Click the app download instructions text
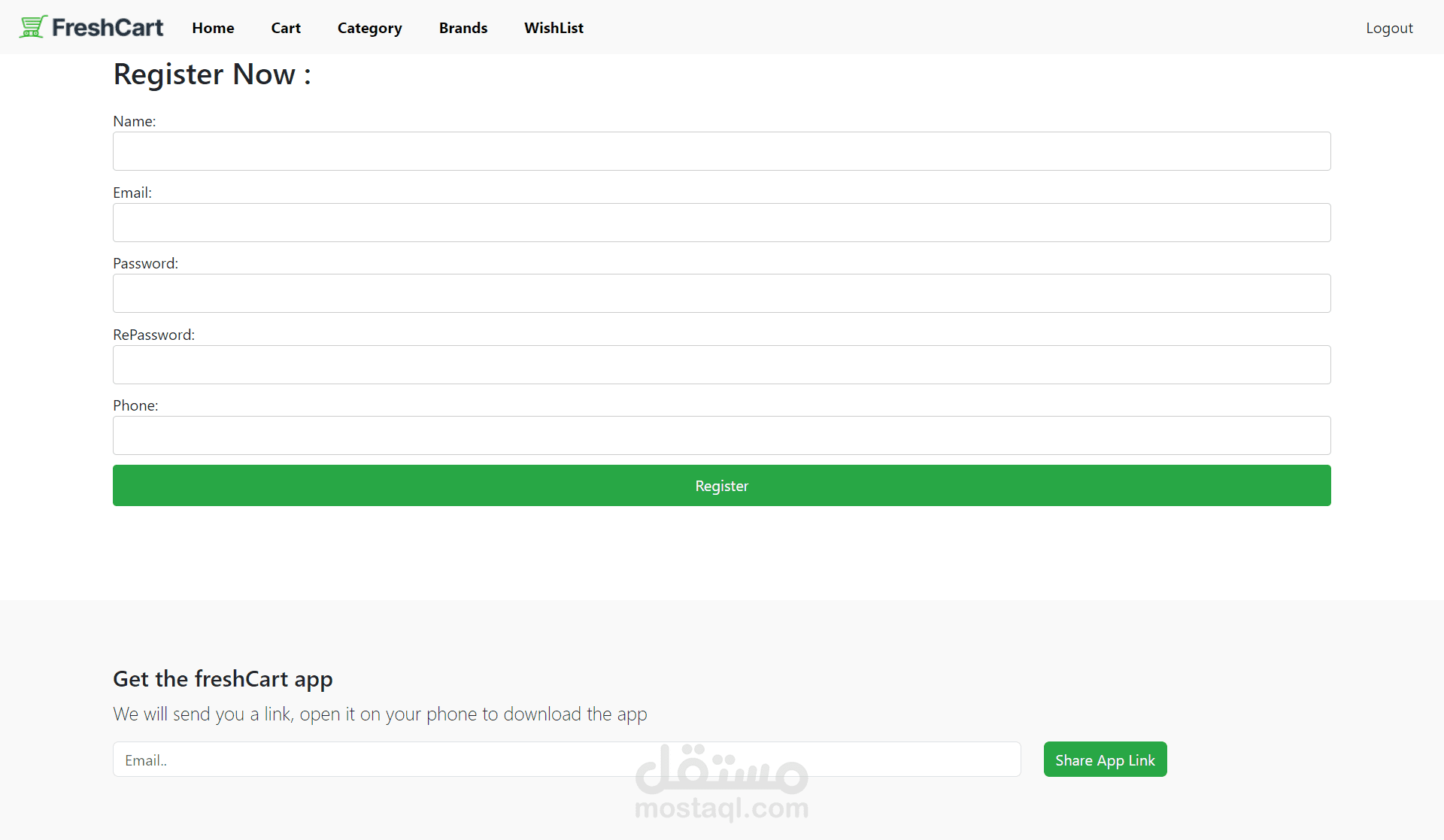Image resolution: width=1444 pixels, height=840 pixels. tap(380, 714)
